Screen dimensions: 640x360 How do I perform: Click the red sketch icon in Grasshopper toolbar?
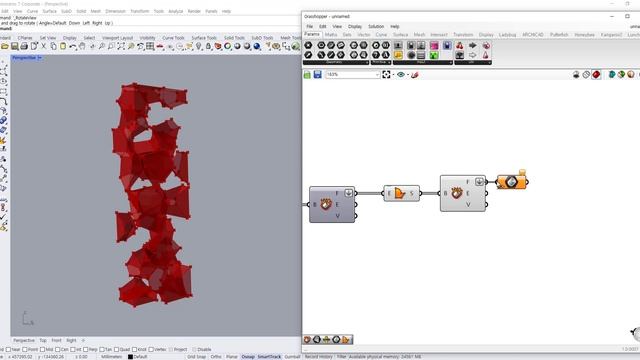click(x=415, y=75)
